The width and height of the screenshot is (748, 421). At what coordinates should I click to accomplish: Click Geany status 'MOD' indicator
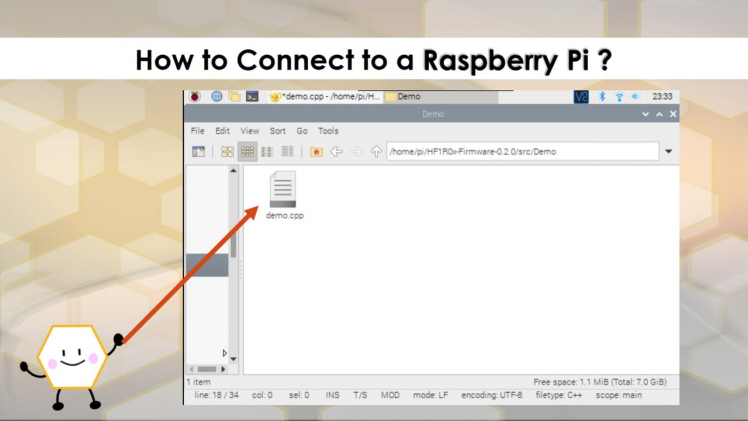[x=390, y=395]
